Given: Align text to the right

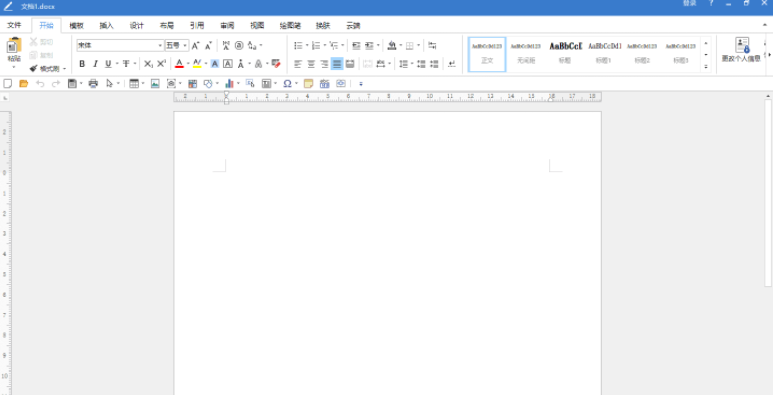Looking at the screenshot, I should [324, 64].
